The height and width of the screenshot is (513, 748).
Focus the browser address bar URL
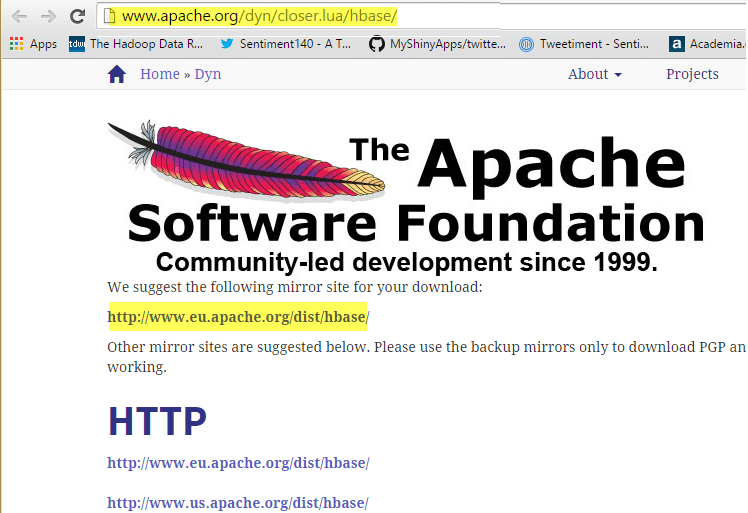pos(400,16)
